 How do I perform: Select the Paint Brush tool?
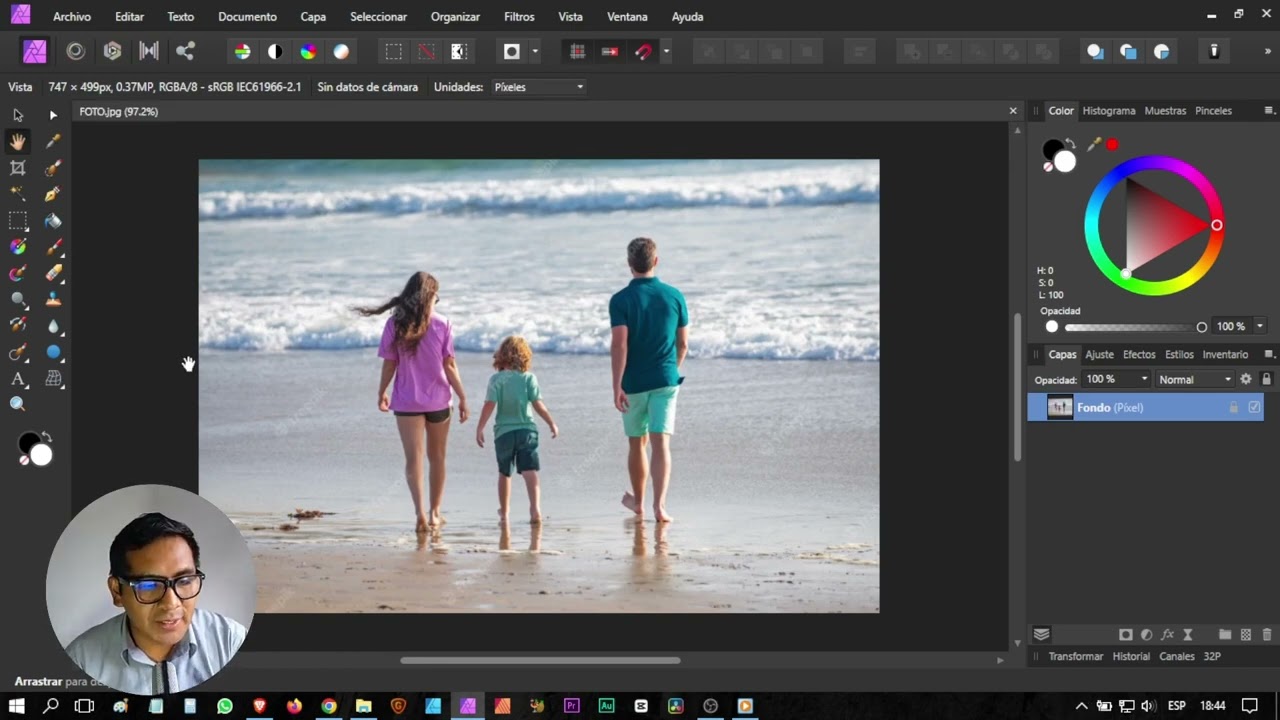point(54,247)
